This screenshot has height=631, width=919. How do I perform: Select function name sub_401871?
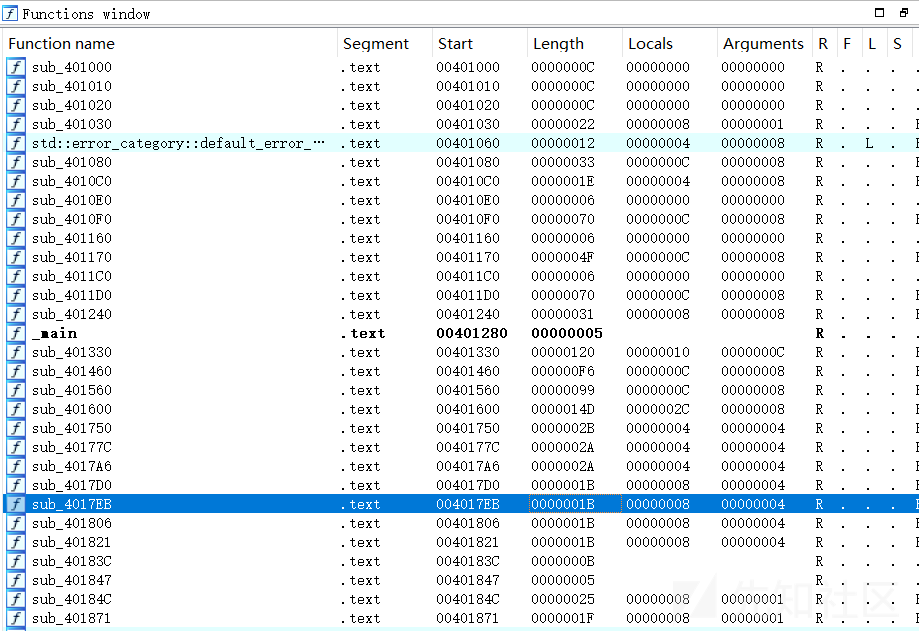tap(72, 618)
